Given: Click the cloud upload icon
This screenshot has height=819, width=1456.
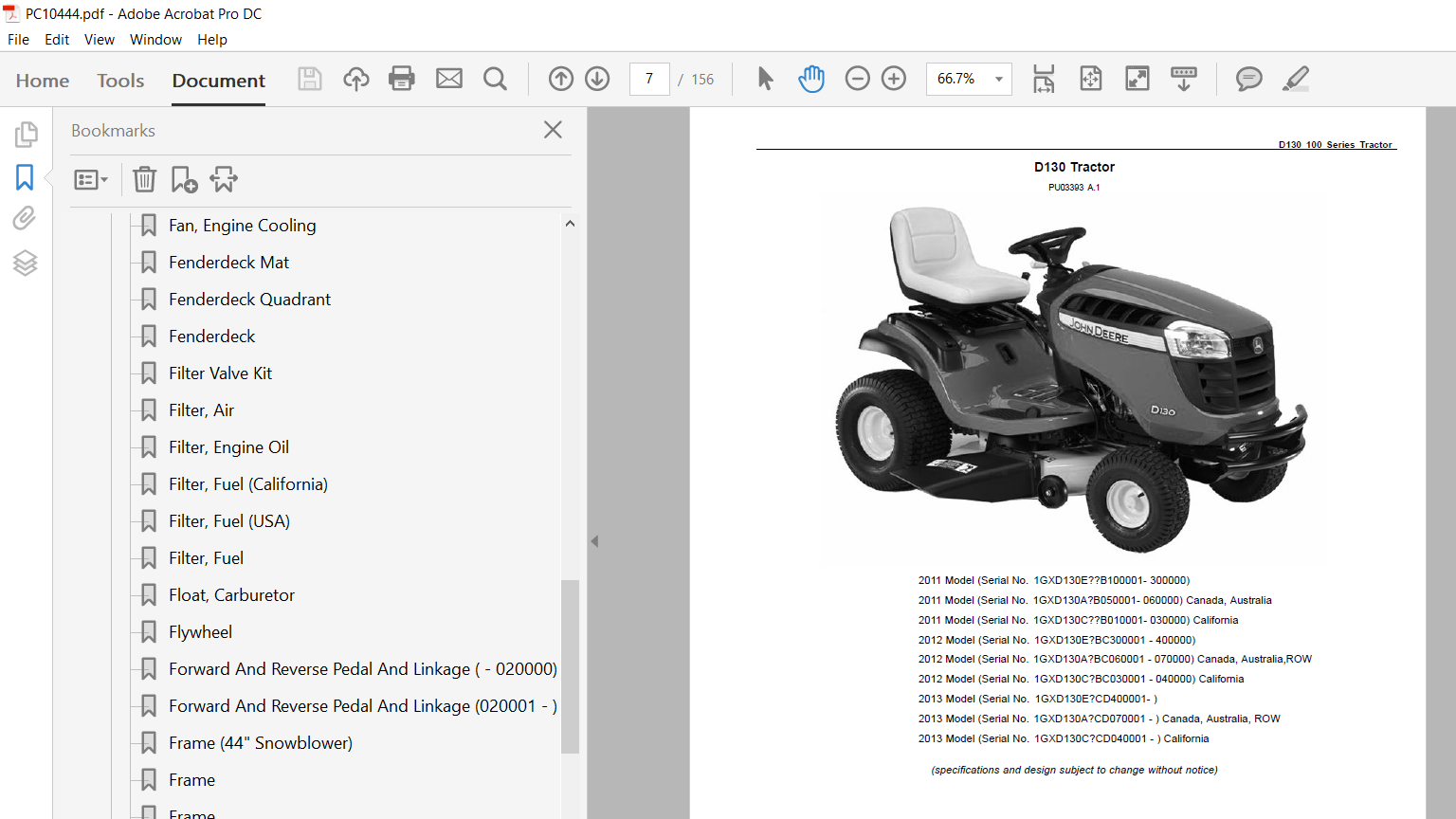Looking at the screenshot, I should [x=356, y=79].
